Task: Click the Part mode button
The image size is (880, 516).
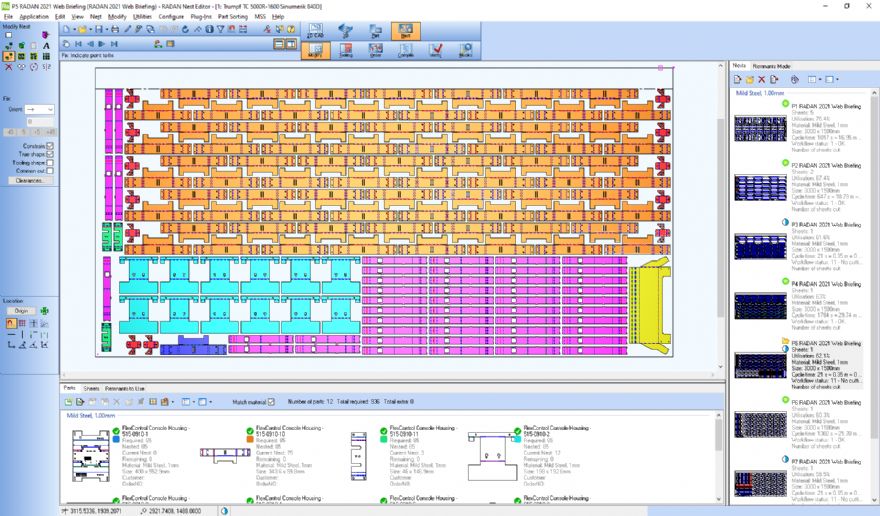Action: [375, 30]
